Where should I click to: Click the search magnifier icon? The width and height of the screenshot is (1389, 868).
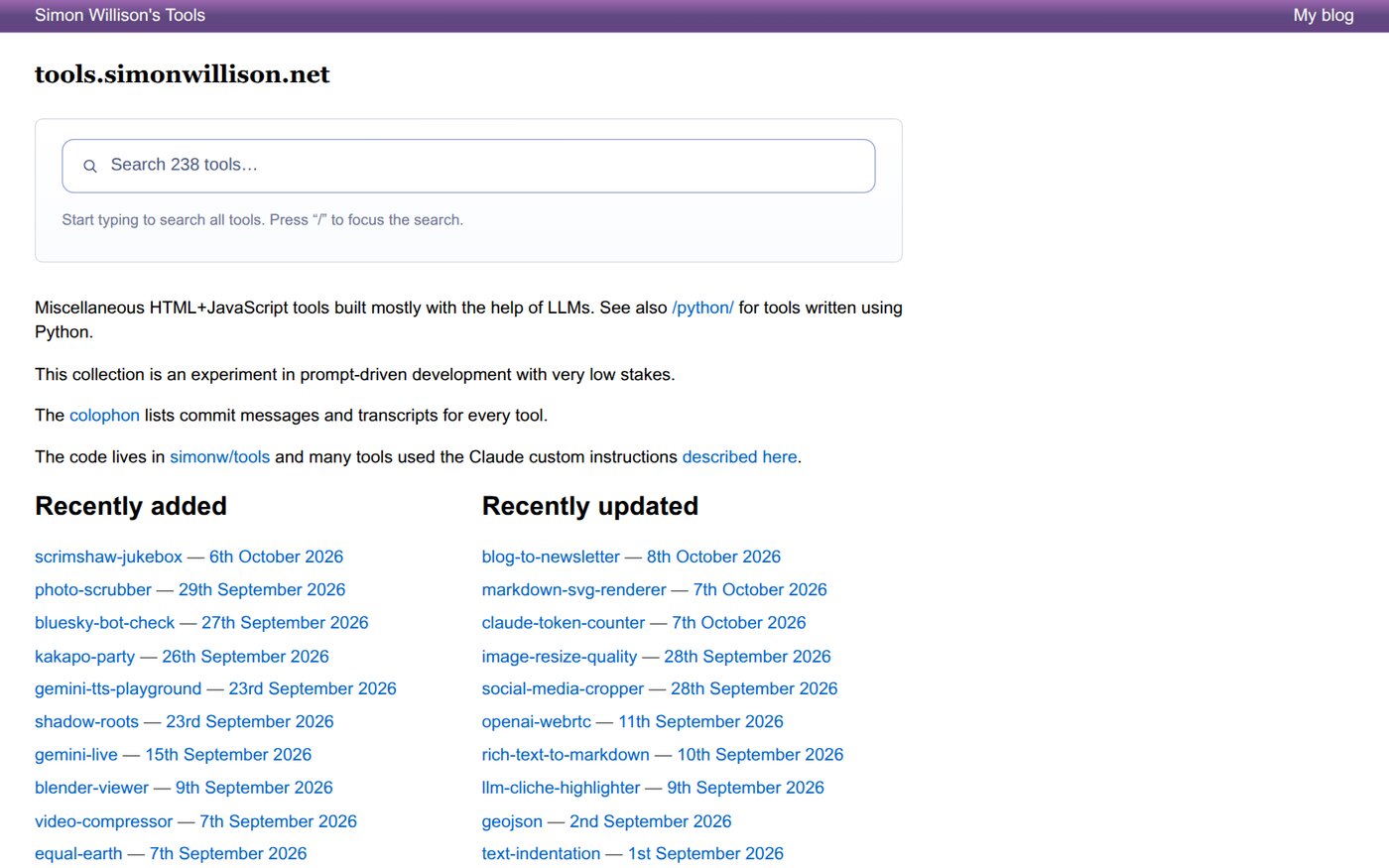89,166
